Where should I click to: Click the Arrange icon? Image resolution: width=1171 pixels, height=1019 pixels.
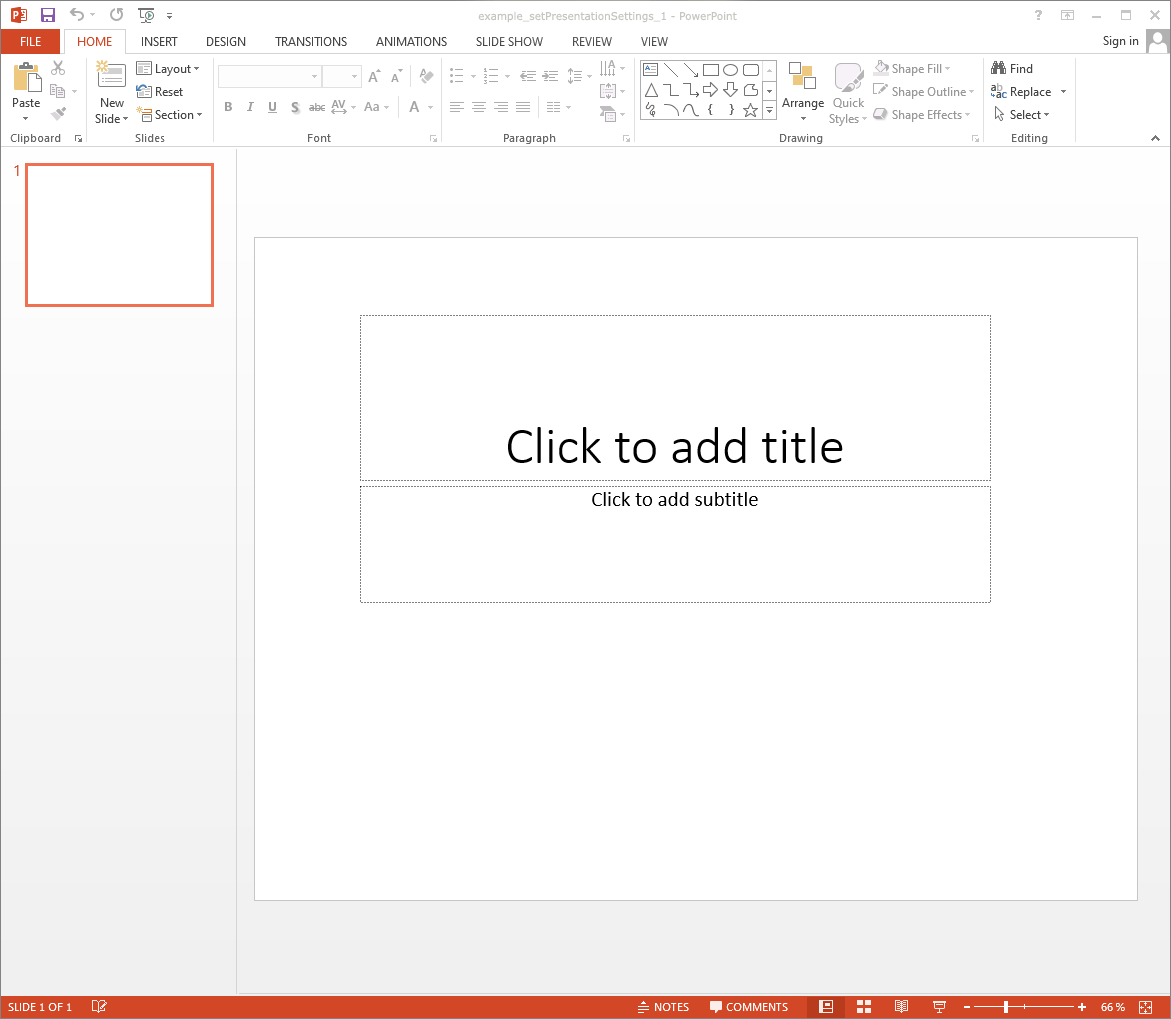click(803, 76)
